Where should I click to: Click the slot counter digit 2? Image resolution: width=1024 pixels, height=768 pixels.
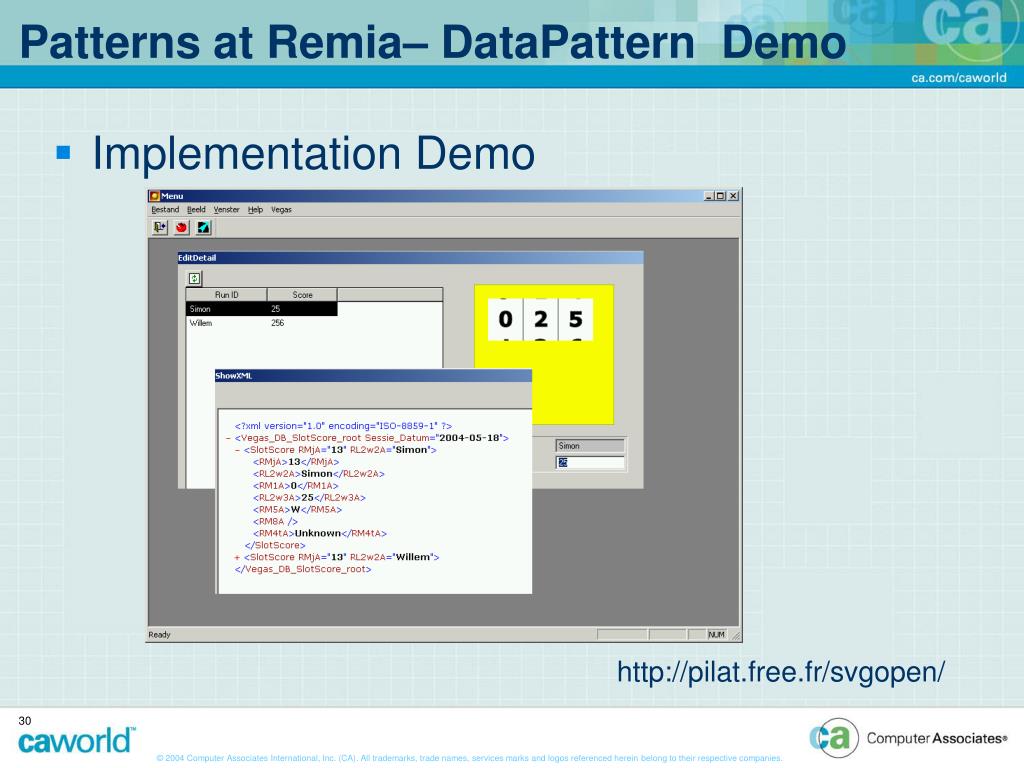point(541,319)
